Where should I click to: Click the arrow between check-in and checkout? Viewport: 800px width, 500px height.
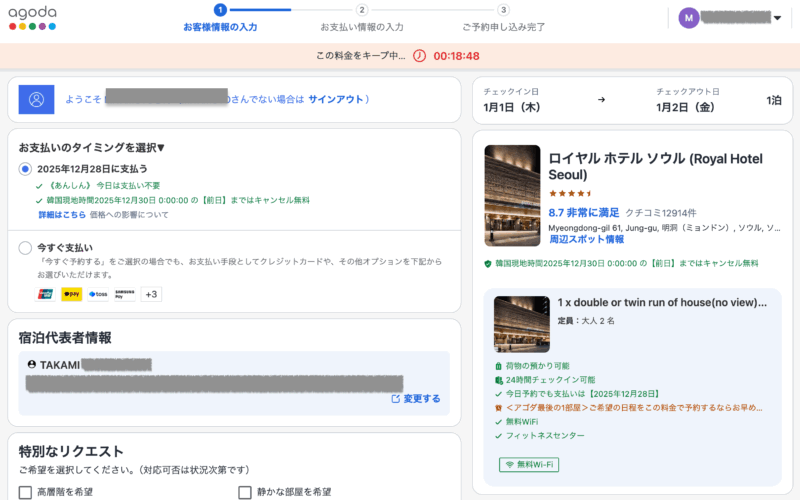point(602,99)
